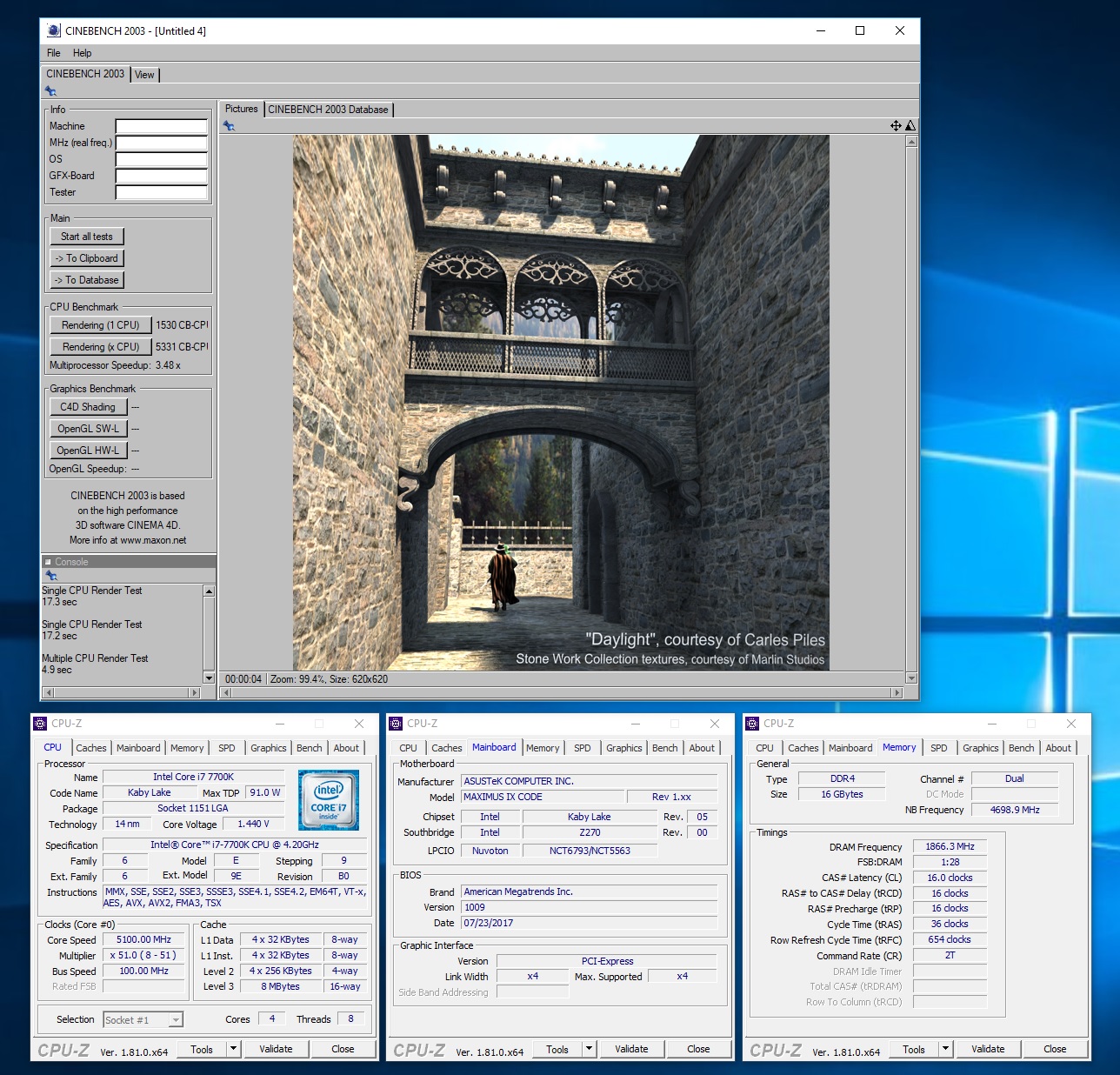This screenshot has width=1120, height=1075.
Task: Click the small square icon beside Console header
Action: (x=48, y=562)
